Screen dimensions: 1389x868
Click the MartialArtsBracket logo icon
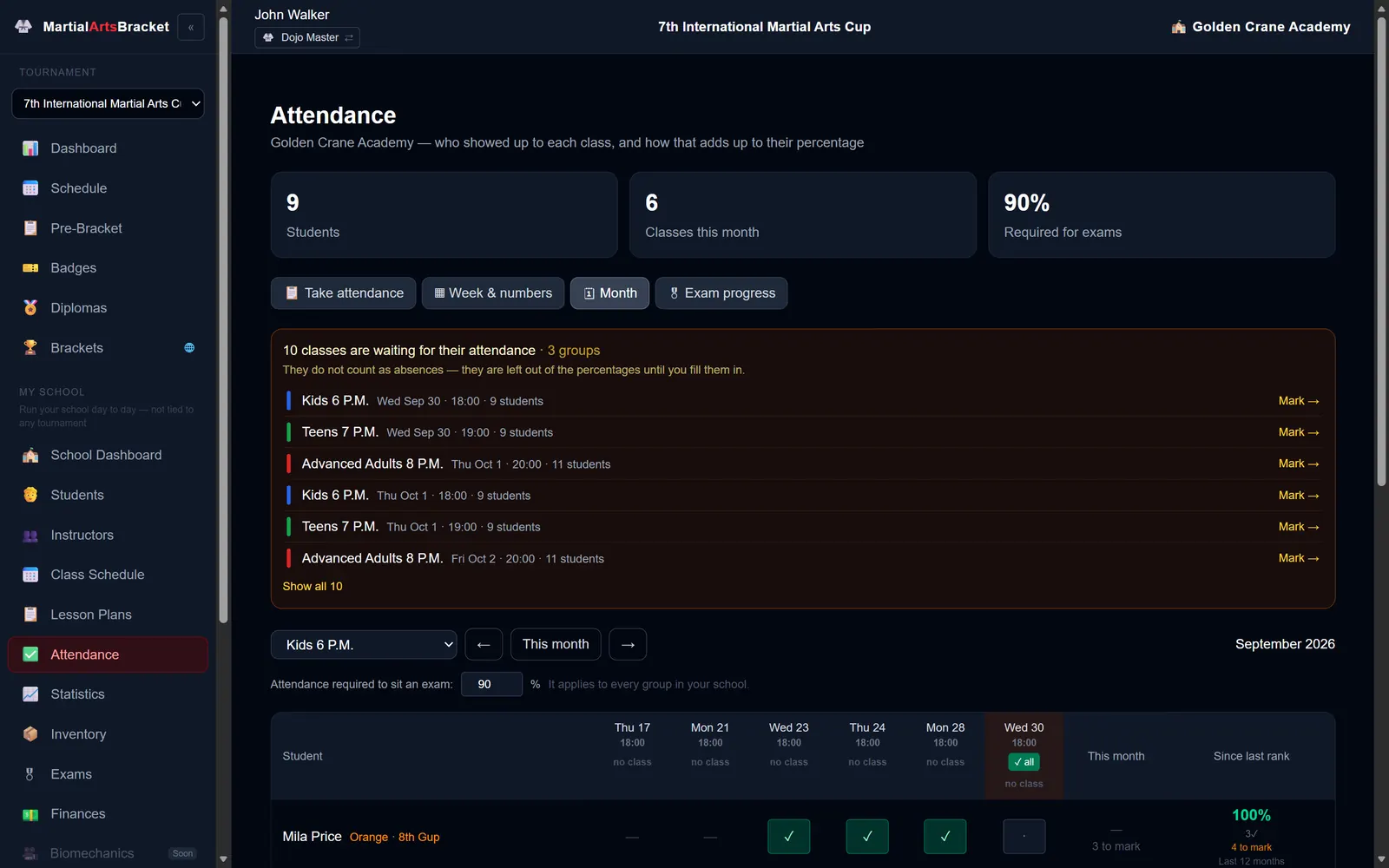pyautogui.click(x=23, y=27)
